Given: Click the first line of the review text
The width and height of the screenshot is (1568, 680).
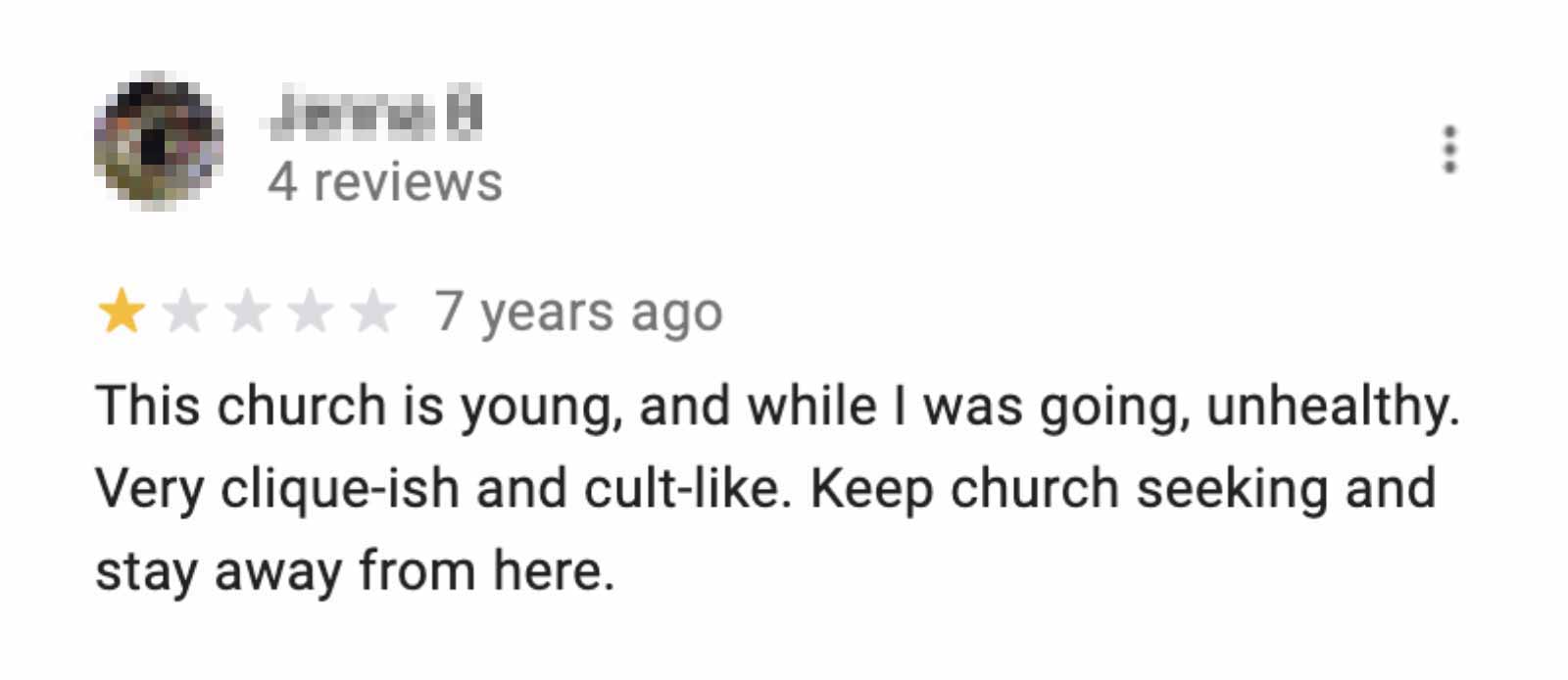Looking at the screenshot, I should [x=778, y=407].
